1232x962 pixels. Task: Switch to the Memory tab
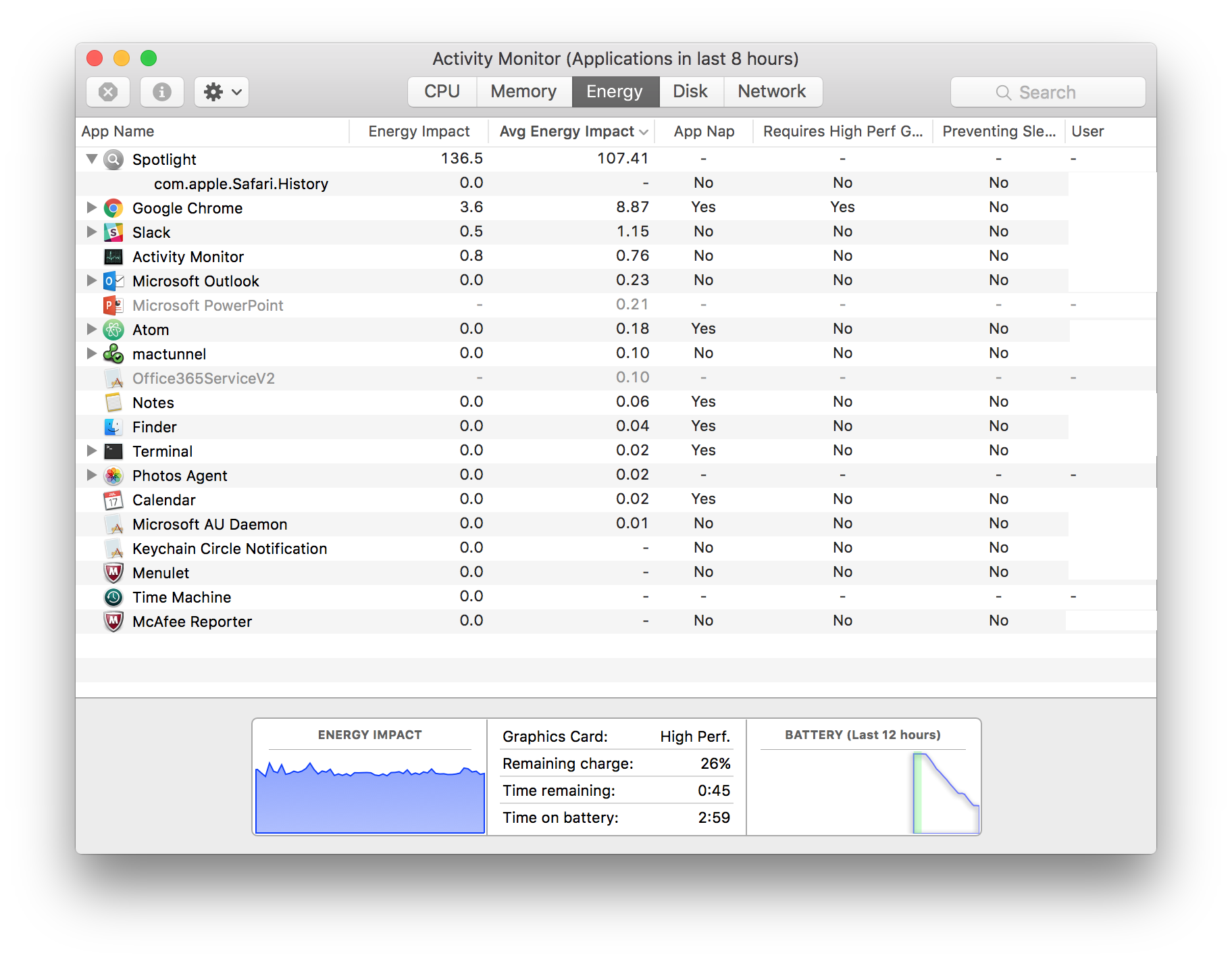tap(524, 92)
